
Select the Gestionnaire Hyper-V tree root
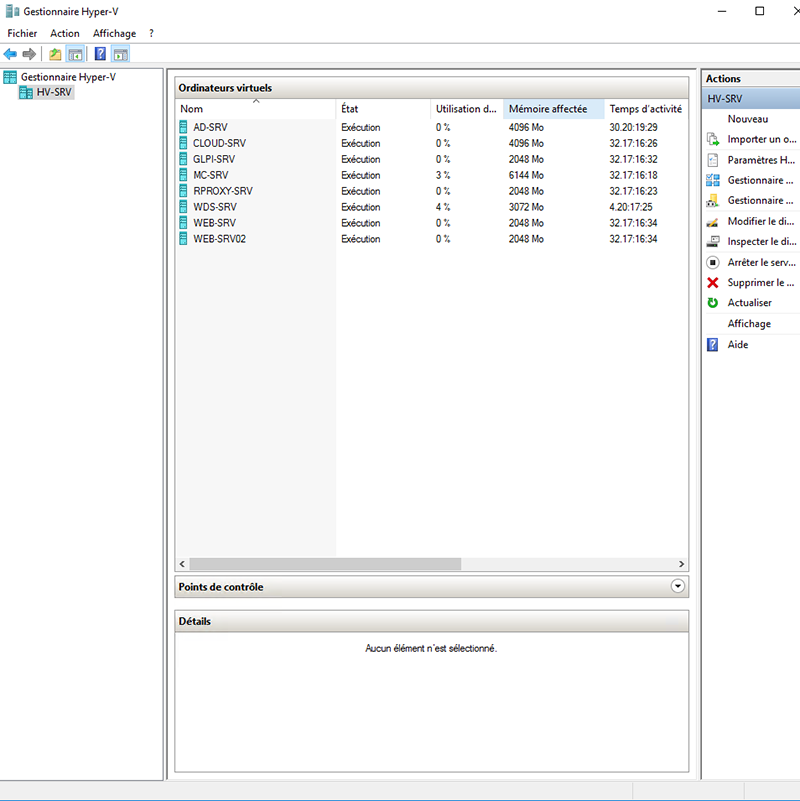(68, 77)
